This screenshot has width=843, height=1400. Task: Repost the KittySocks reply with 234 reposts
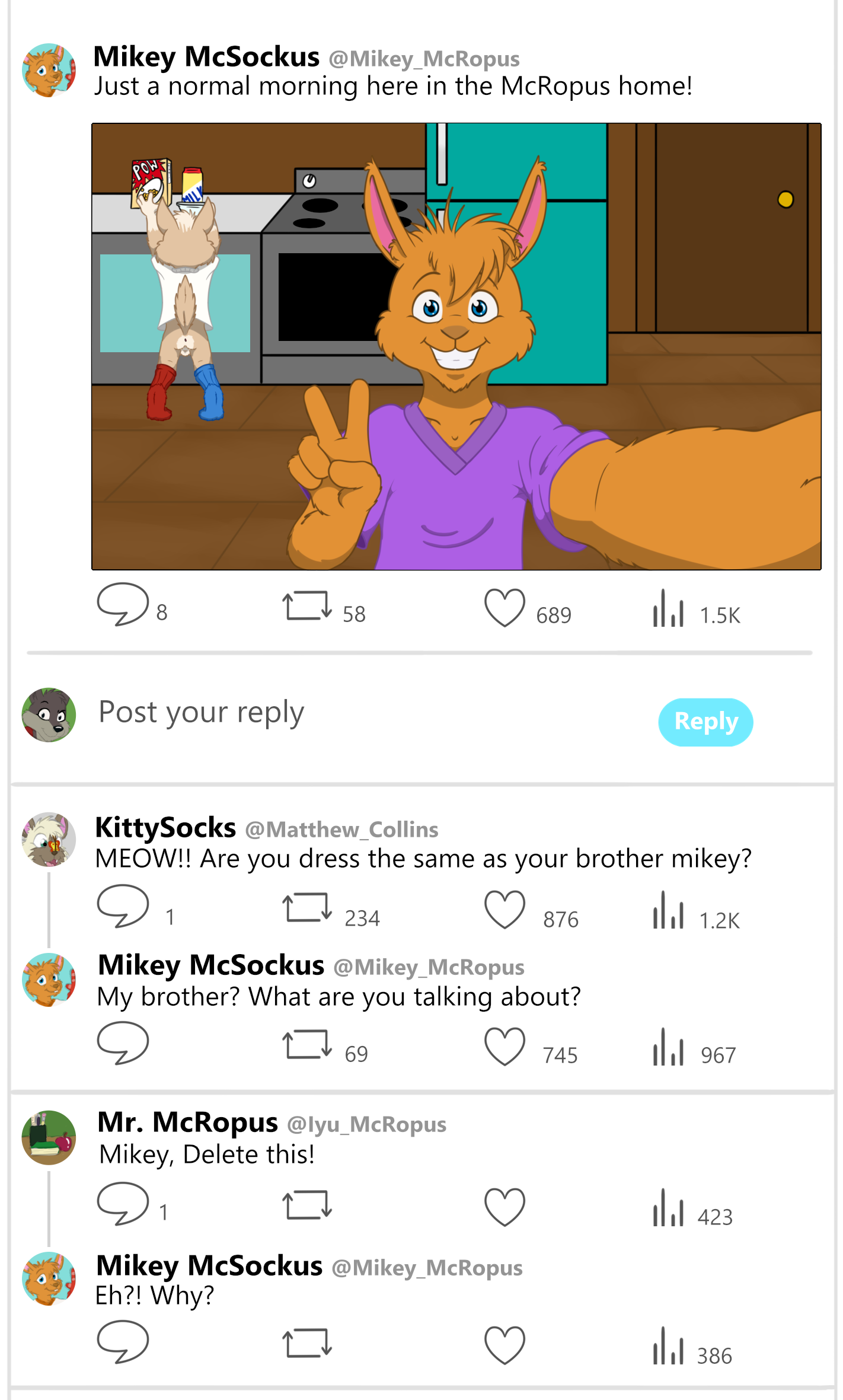click(x=306, y=907)
